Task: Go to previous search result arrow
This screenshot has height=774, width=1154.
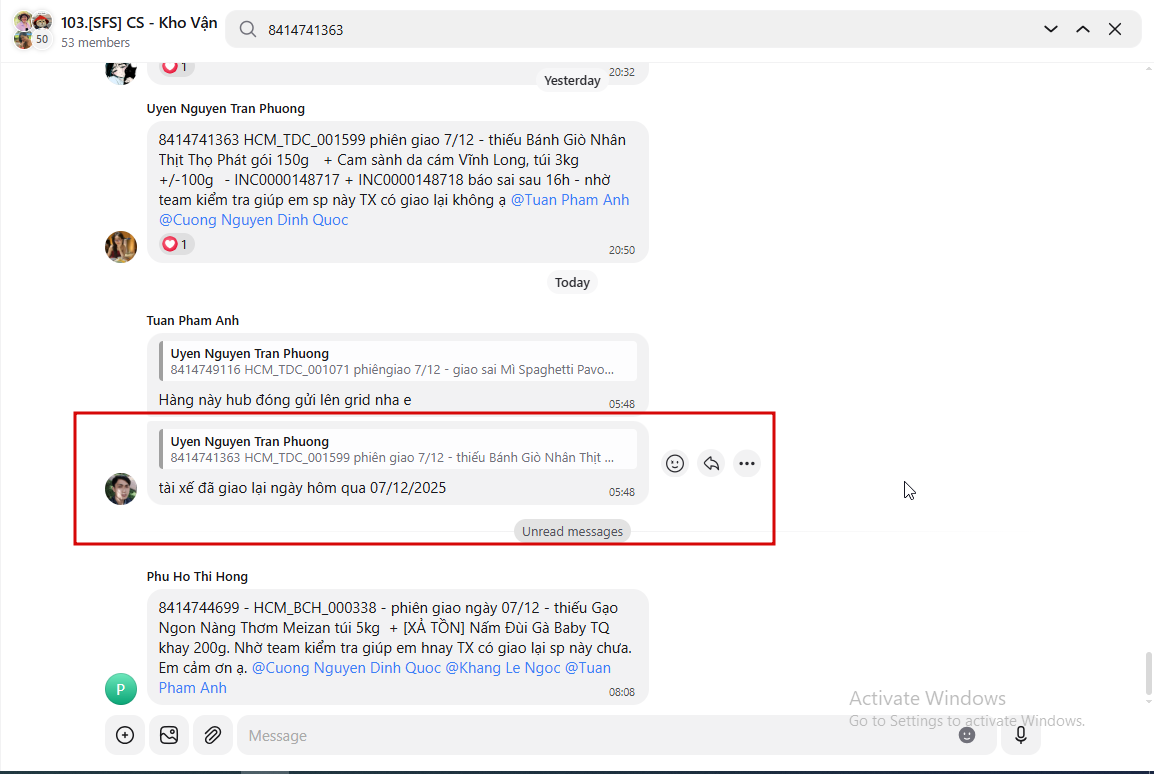Action: (1083, 29)
